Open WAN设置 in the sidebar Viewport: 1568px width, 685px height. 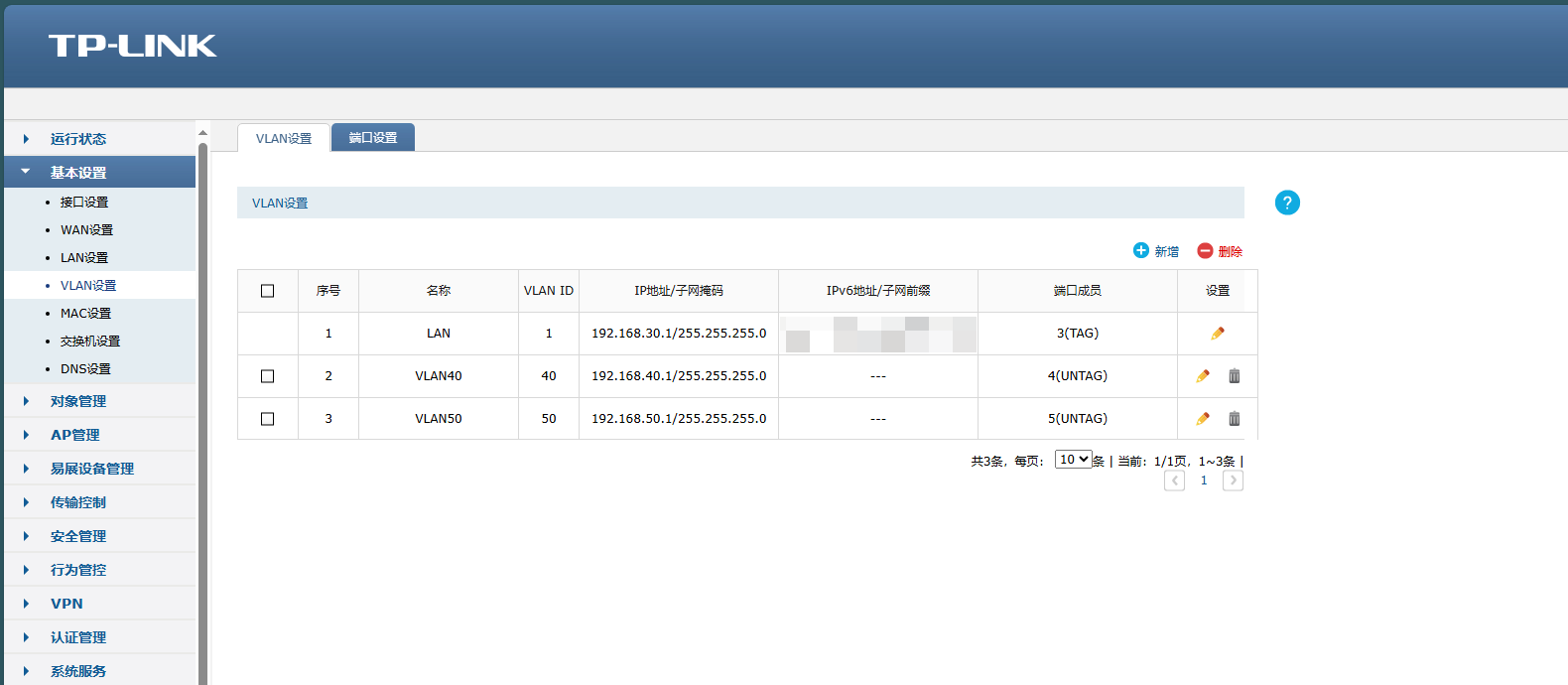86,229
